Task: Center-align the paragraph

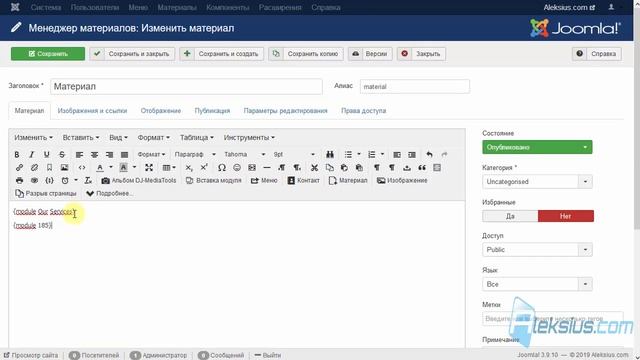Action: tap(94, 155)
